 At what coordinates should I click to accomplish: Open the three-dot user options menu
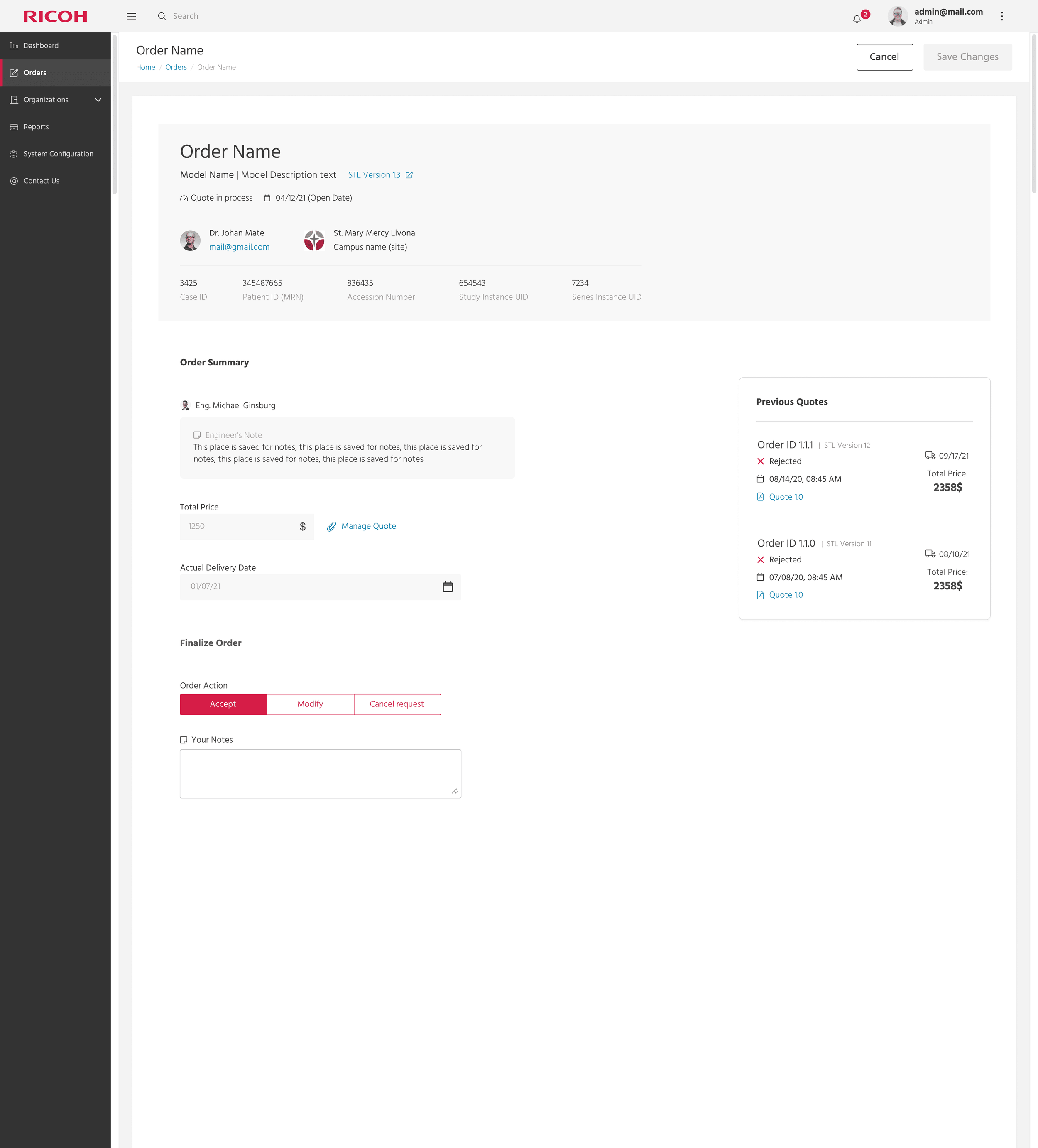[1001, 17]
